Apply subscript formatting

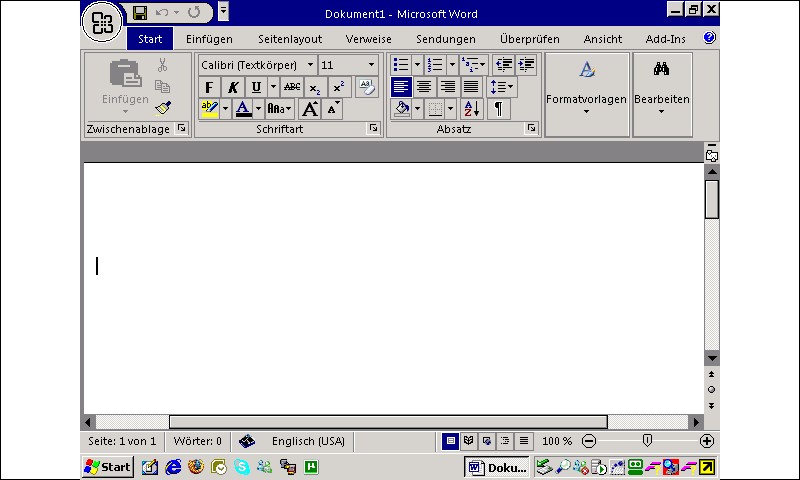[315, 87]
